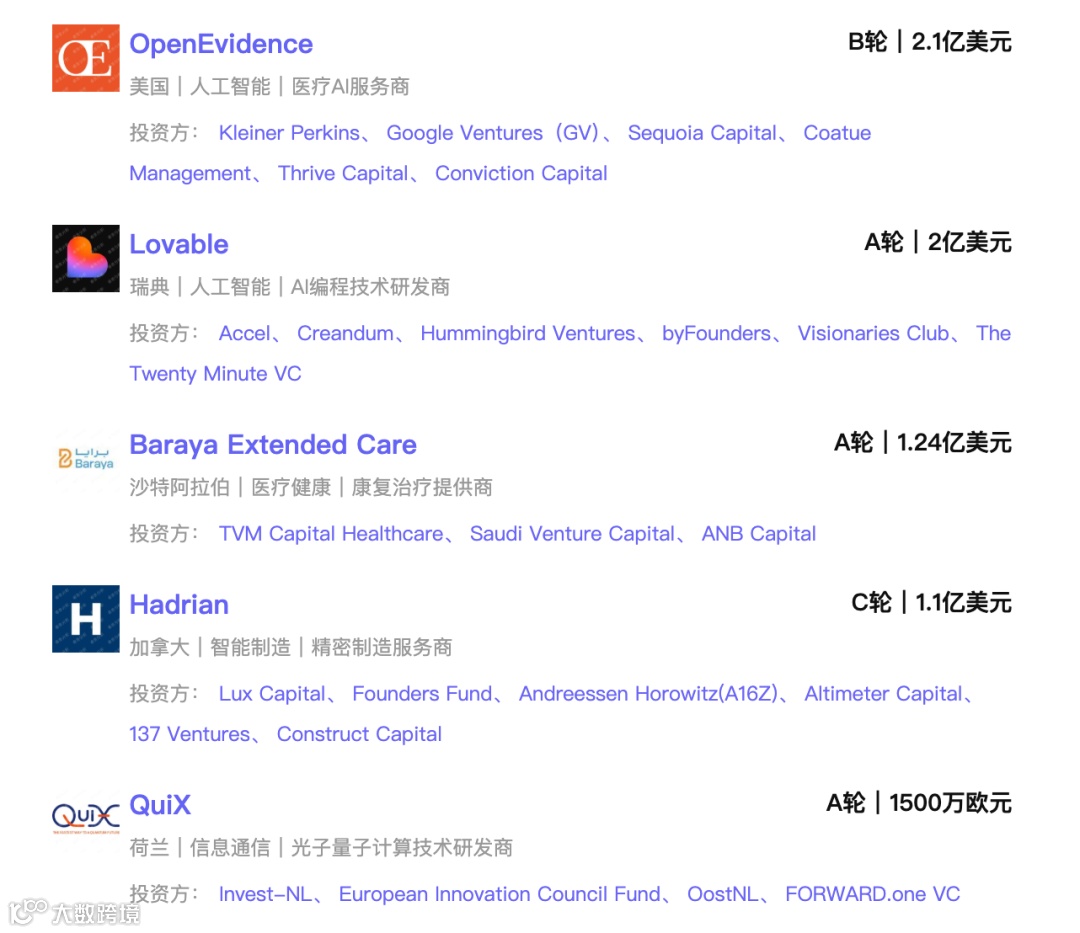This screenshot has width=1080, height=933.
Task: Open the Conviction Capital investor link
Action: (x=521, y=174)
